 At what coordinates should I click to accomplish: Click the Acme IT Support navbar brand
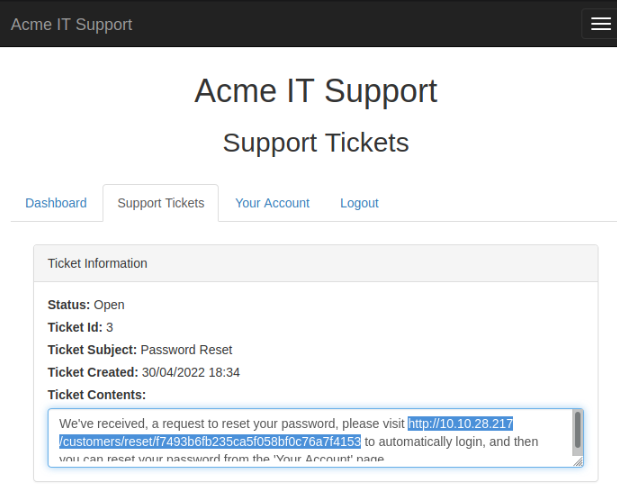71,24
